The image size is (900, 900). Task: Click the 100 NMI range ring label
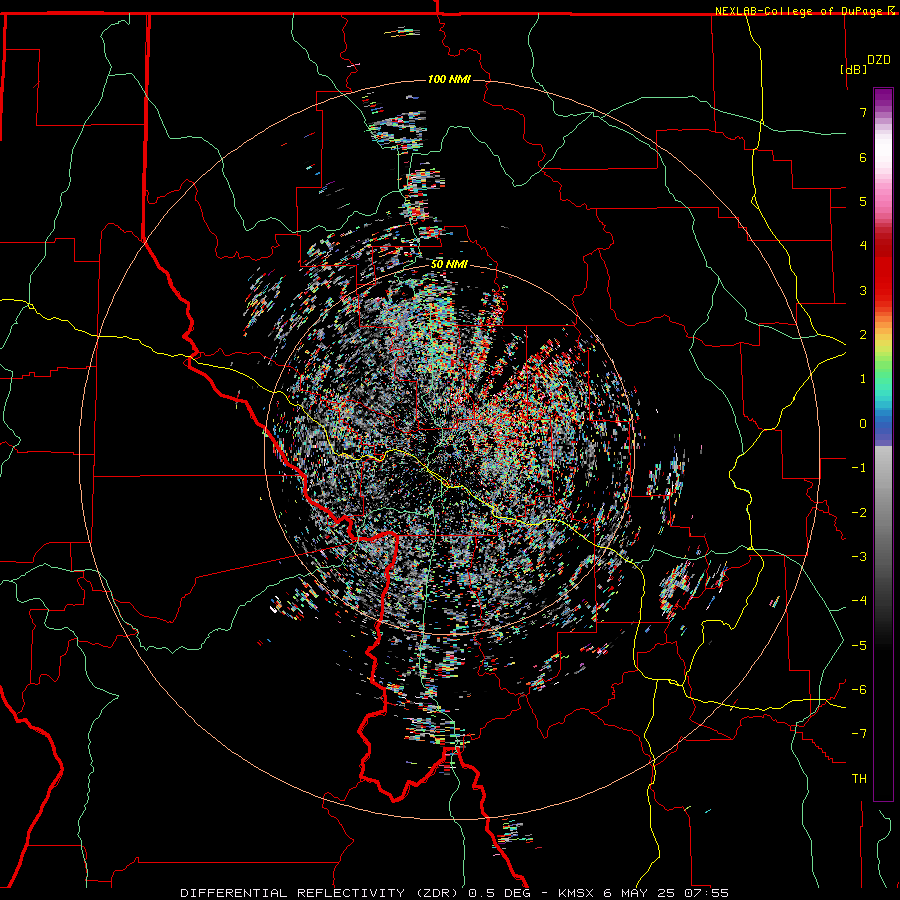[449, 79]
